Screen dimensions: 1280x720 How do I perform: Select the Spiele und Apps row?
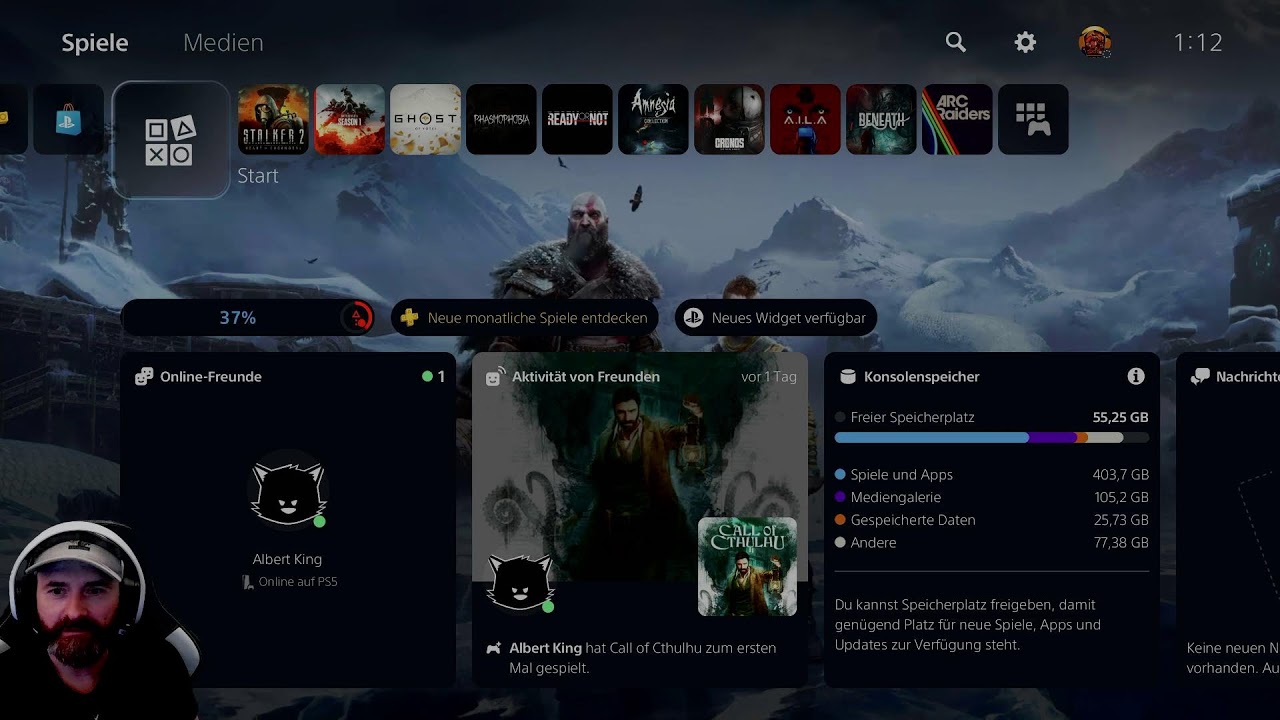(x=992, y=475)
